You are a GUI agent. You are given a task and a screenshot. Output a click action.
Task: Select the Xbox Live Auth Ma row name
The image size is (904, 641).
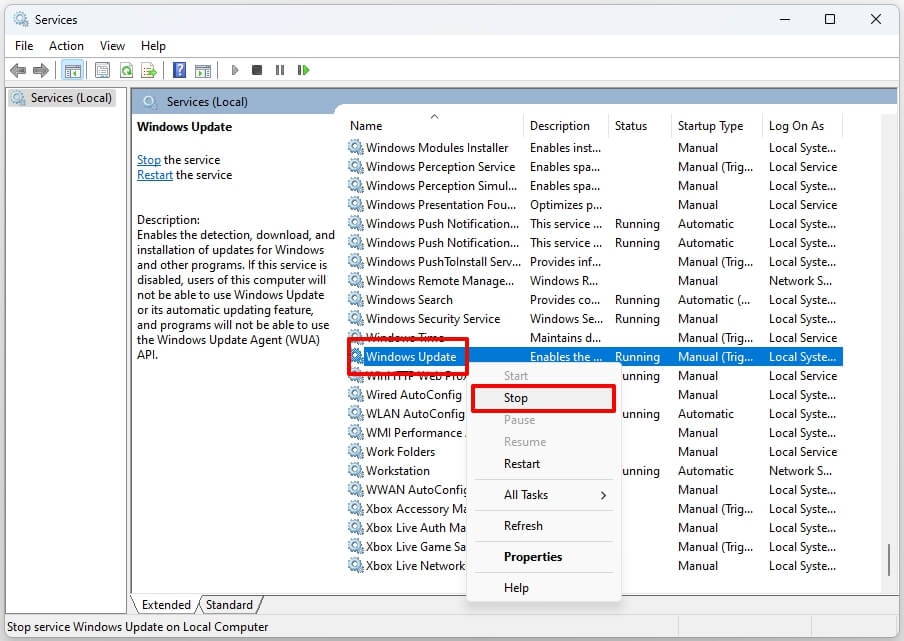coord(416,528)
